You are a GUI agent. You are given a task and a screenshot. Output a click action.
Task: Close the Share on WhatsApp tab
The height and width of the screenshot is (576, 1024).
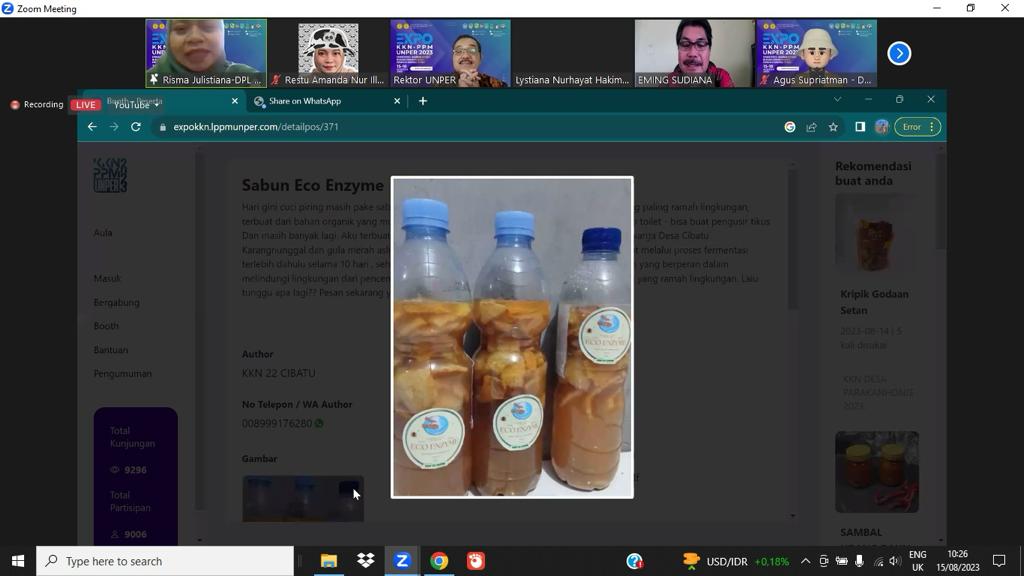click(397, 101)
